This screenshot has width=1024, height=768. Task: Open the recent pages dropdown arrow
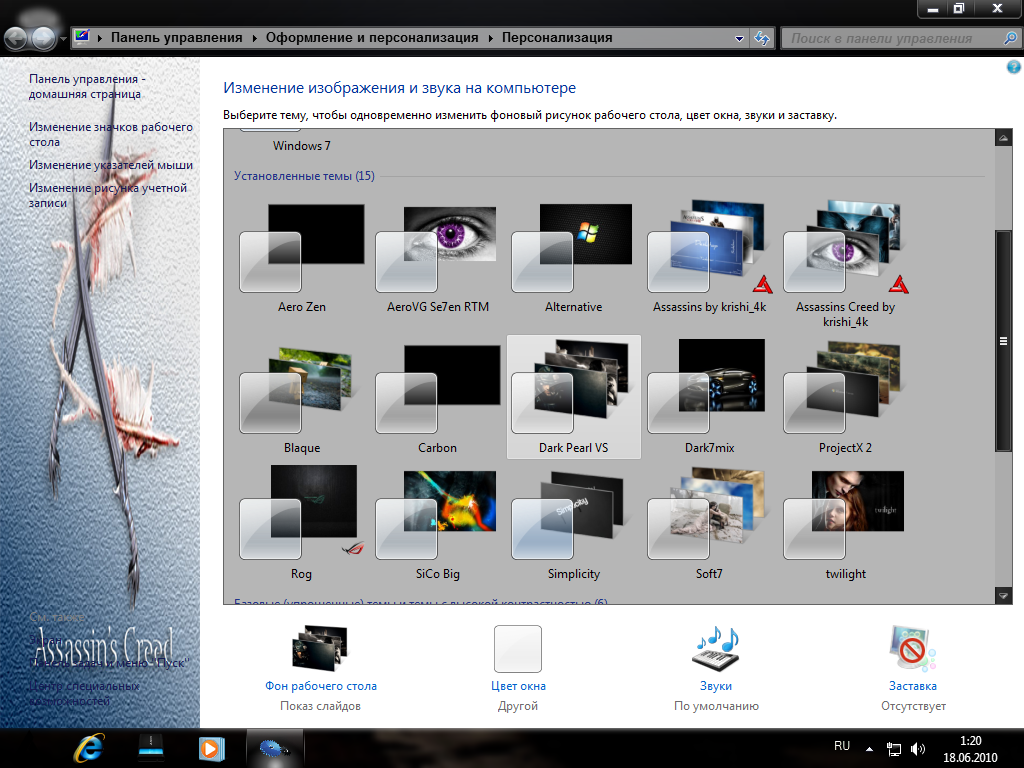pos(63,39)
